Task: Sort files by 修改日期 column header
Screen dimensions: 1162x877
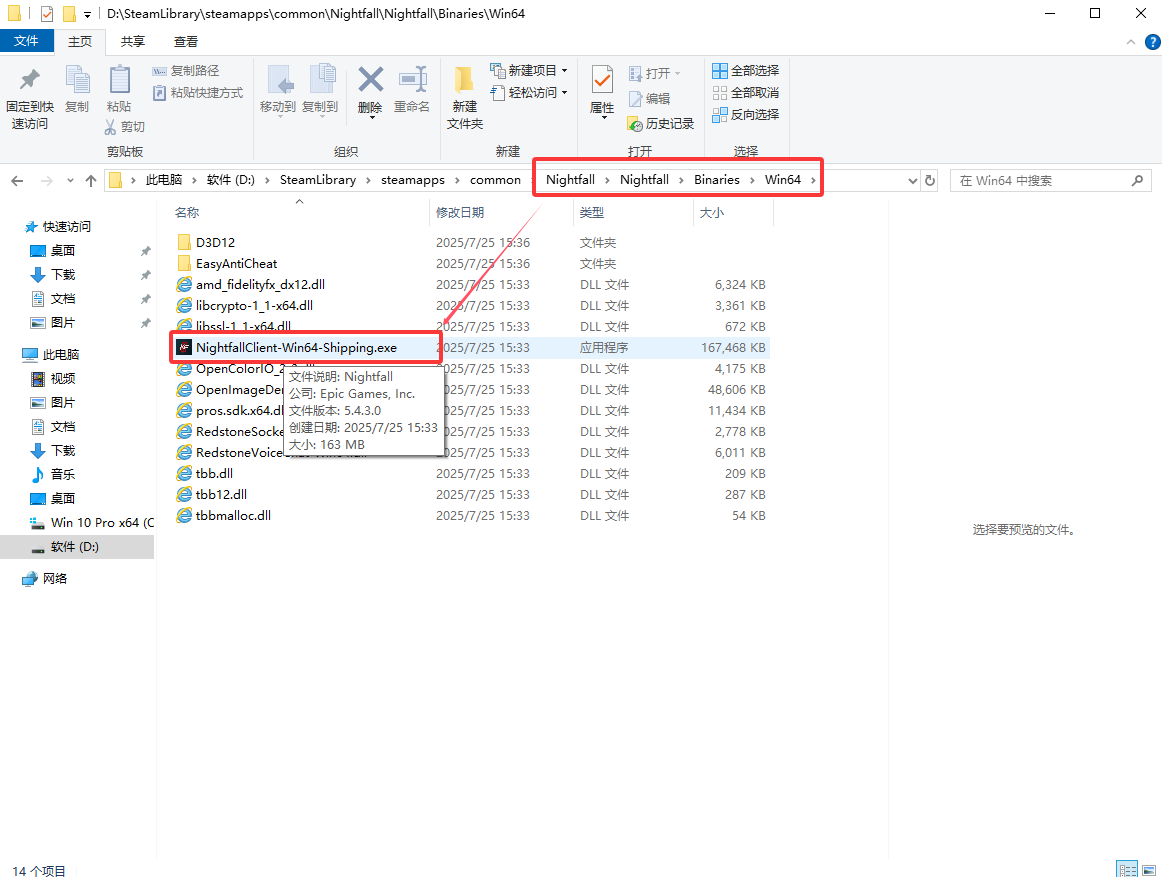Action: pos(502,213)
